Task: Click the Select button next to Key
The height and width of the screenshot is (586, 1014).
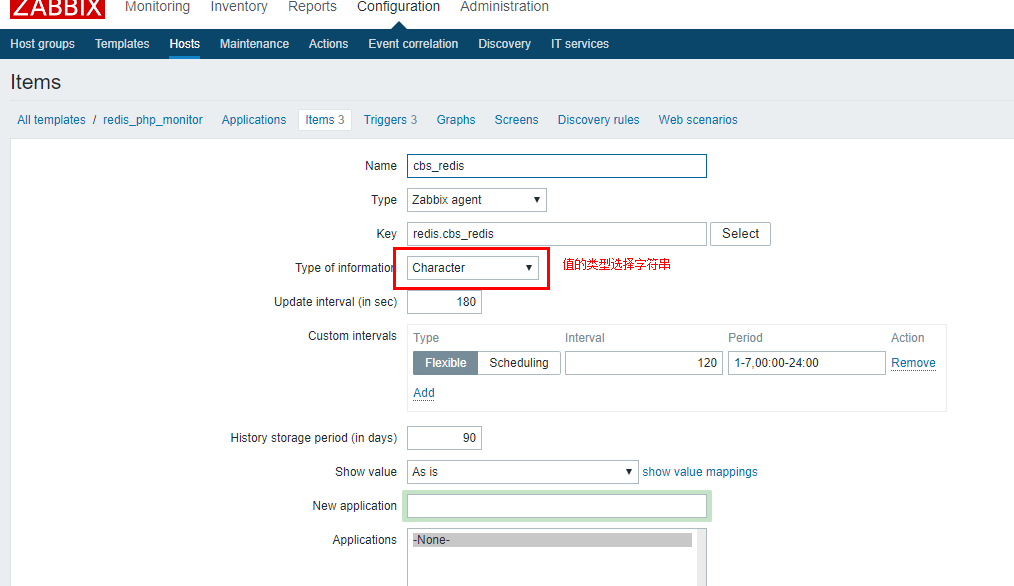Action: [740, 233]
